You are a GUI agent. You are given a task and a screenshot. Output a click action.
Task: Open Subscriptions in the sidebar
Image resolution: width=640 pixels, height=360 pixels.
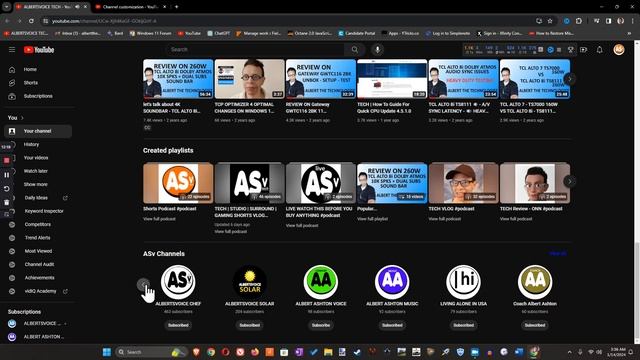click(38, 96)
